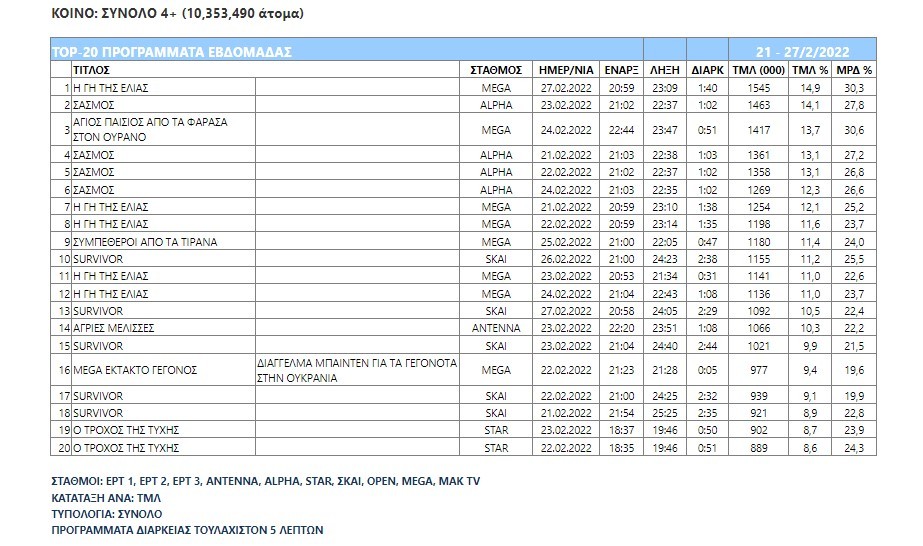The image size is (923, 546).
Task: Click the ΔΙΑΓΓΕΛΜΑ ΜΠΑΙΝΤΕΝ description cell
Action: 357,370
